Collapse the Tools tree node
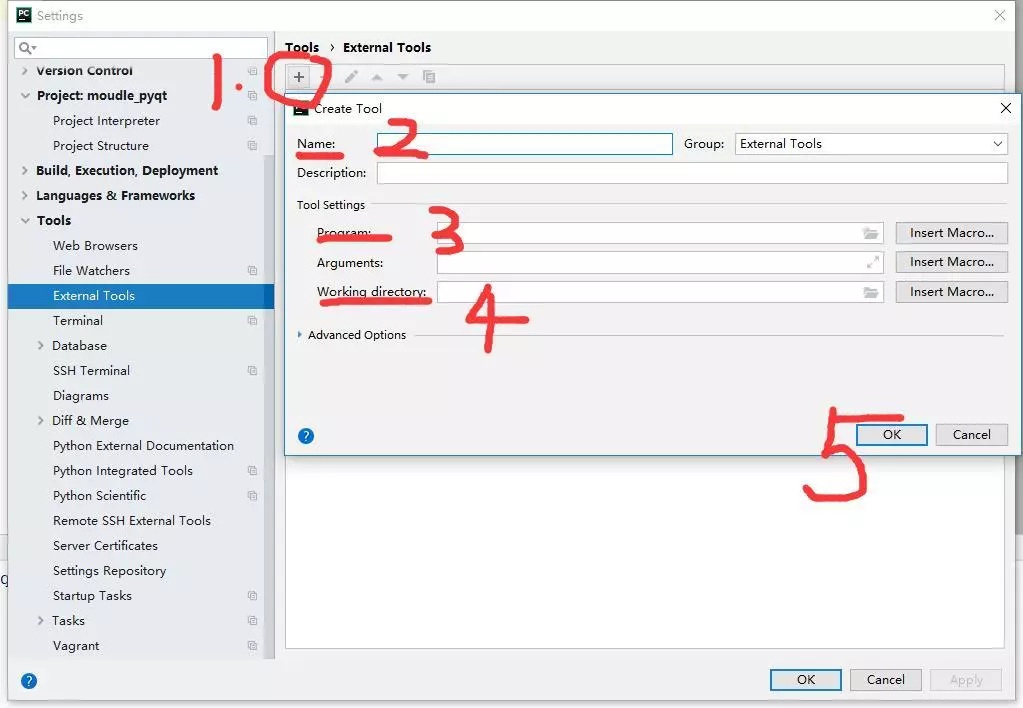 [x=25, y=221]
